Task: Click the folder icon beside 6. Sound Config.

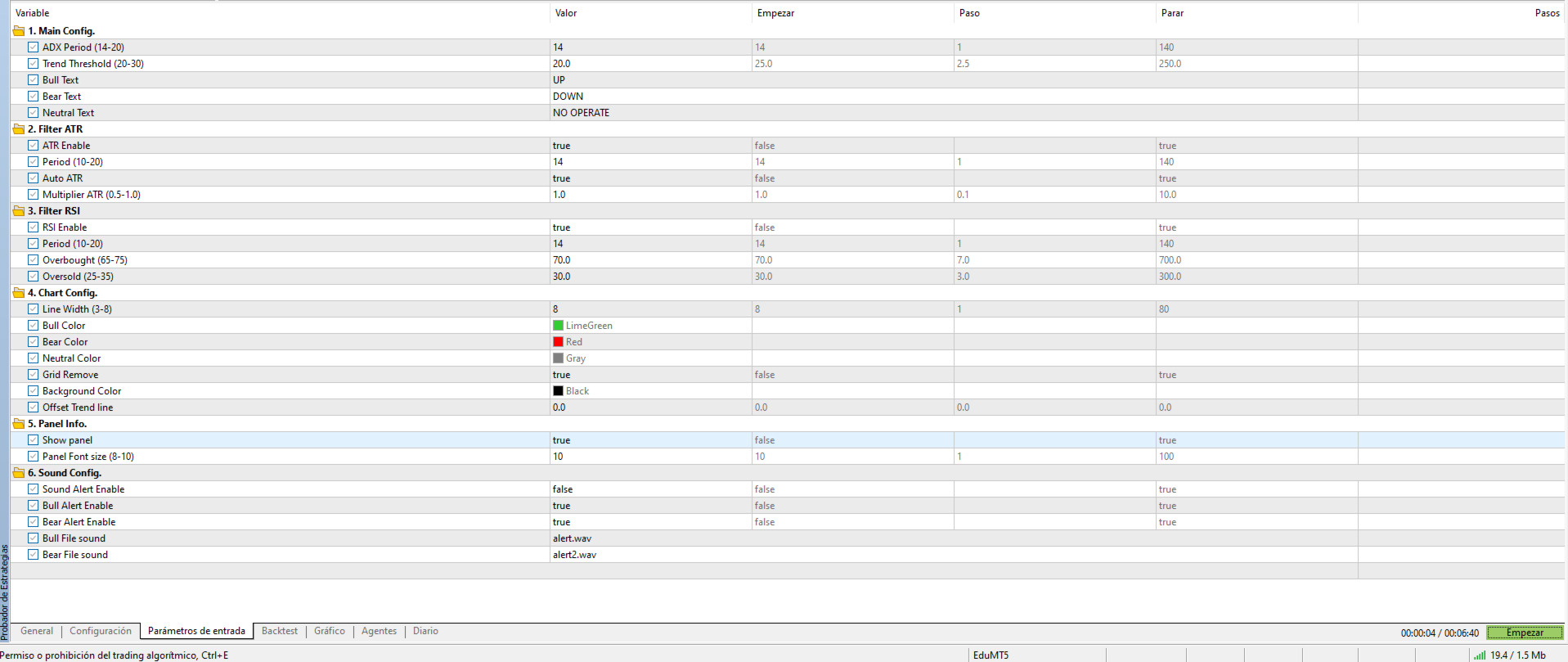Action: point(19,473)
